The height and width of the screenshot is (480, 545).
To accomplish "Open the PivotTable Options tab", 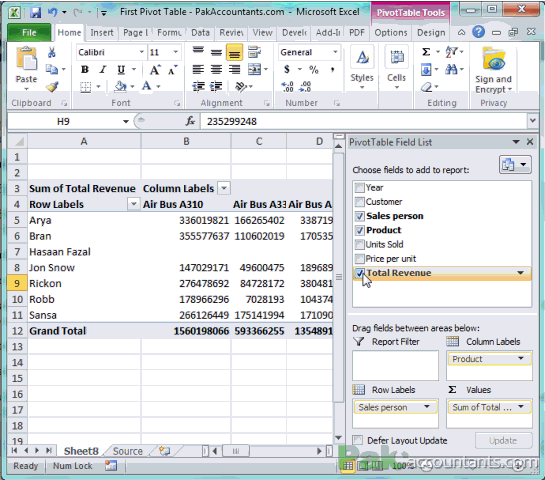I will [x=391, y=33].
